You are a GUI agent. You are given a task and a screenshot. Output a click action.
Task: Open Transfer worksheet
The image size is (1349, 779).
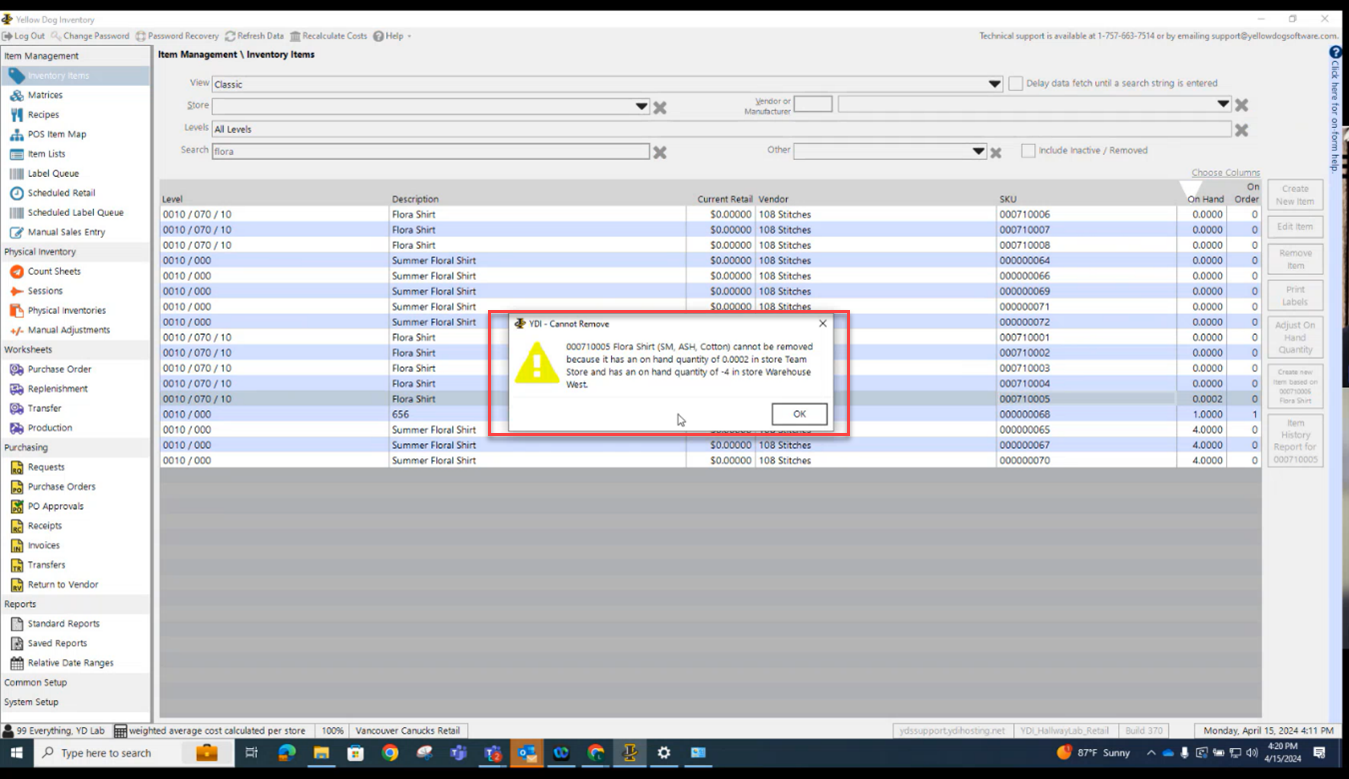tap(44, 408)
